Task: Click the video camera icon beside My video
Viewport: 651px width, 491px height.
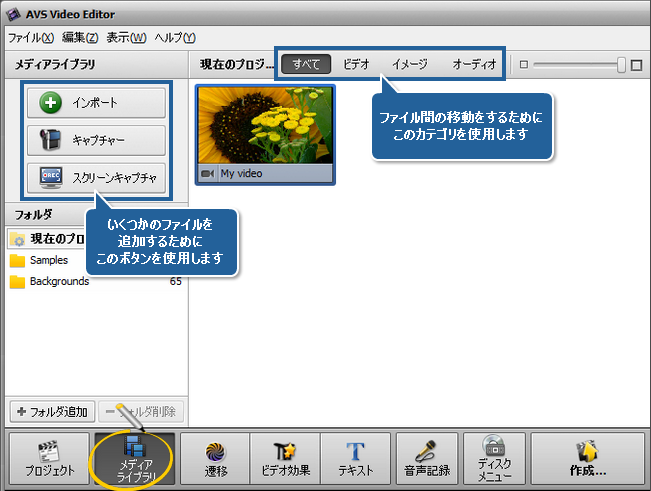Action: click(x=208, y=173)
